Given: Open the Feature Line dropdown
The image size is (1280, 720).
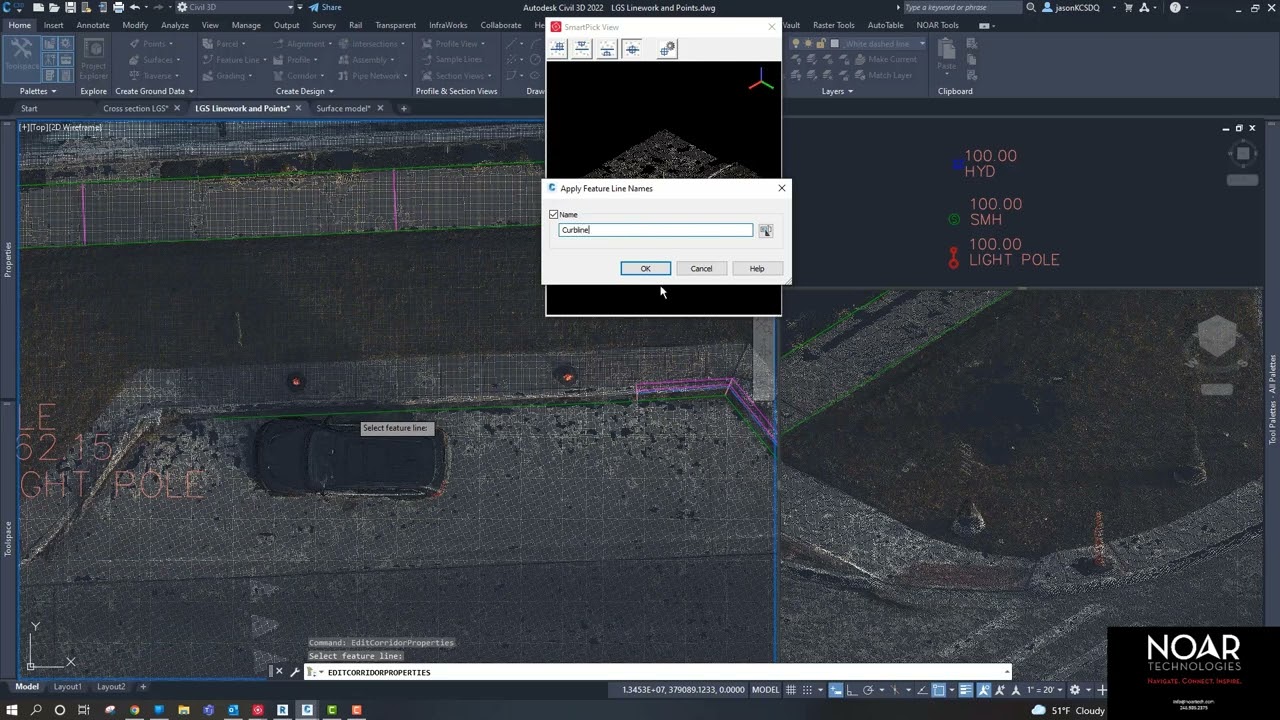Looking at the screenshot, I should [x=236, y=60].
